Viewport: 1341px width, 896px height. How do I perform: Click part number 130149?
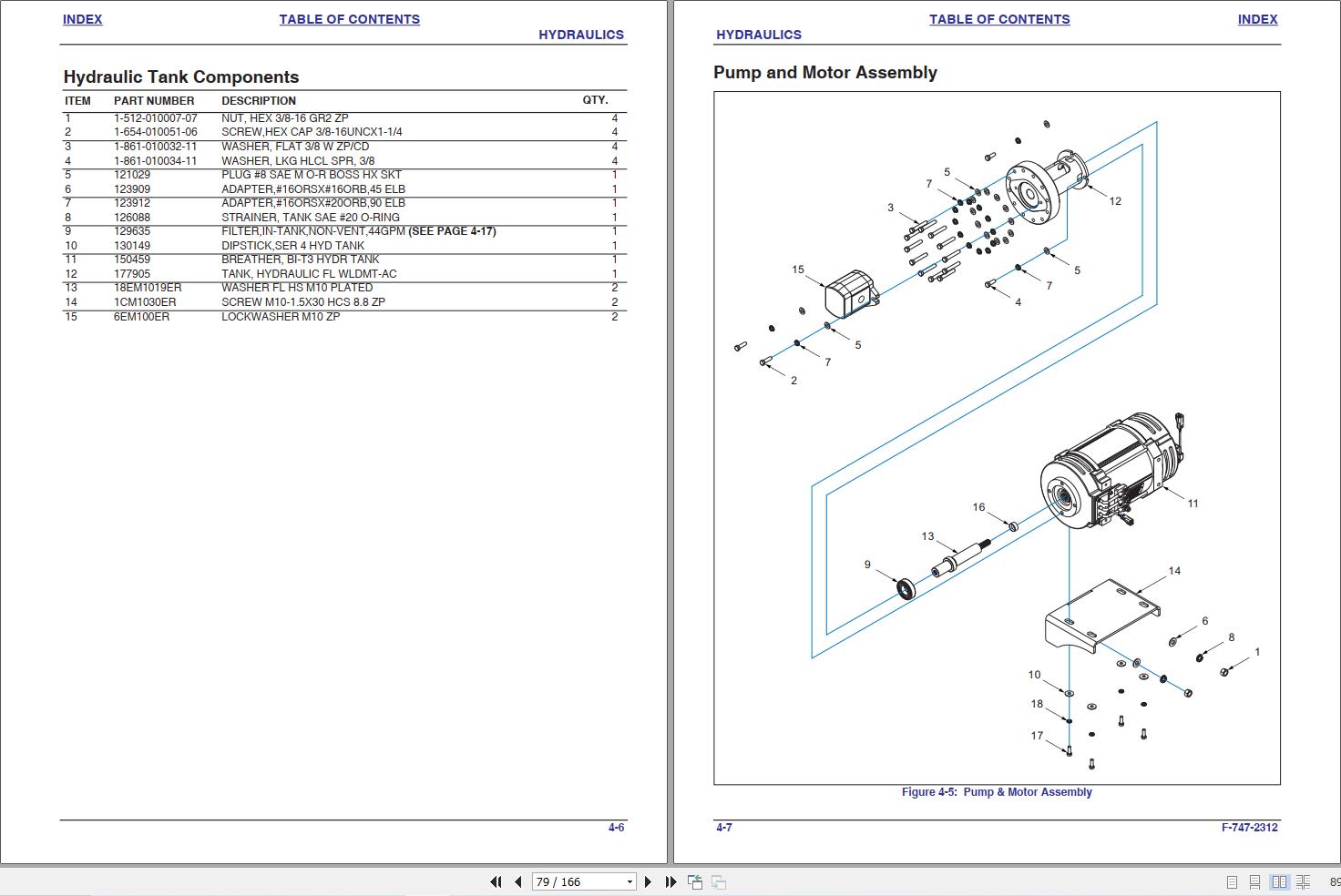pos(132,246)
